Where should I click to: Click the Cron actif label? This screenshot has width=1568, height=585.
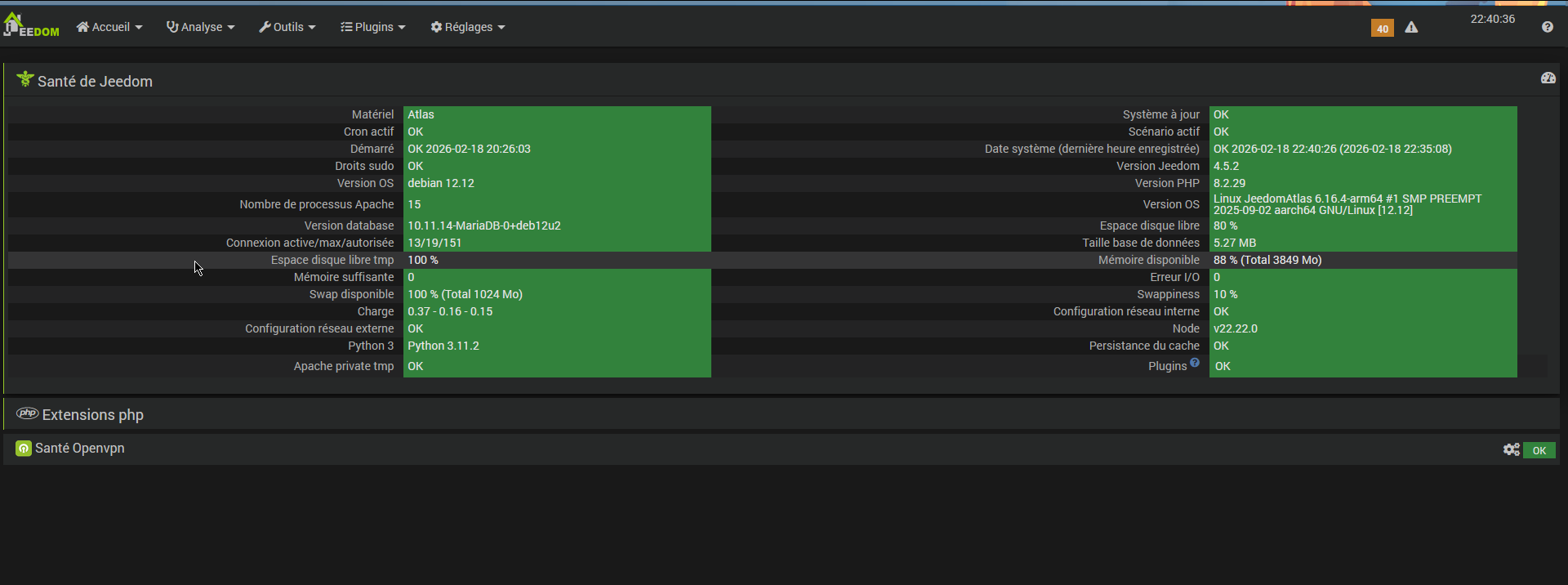368,132
